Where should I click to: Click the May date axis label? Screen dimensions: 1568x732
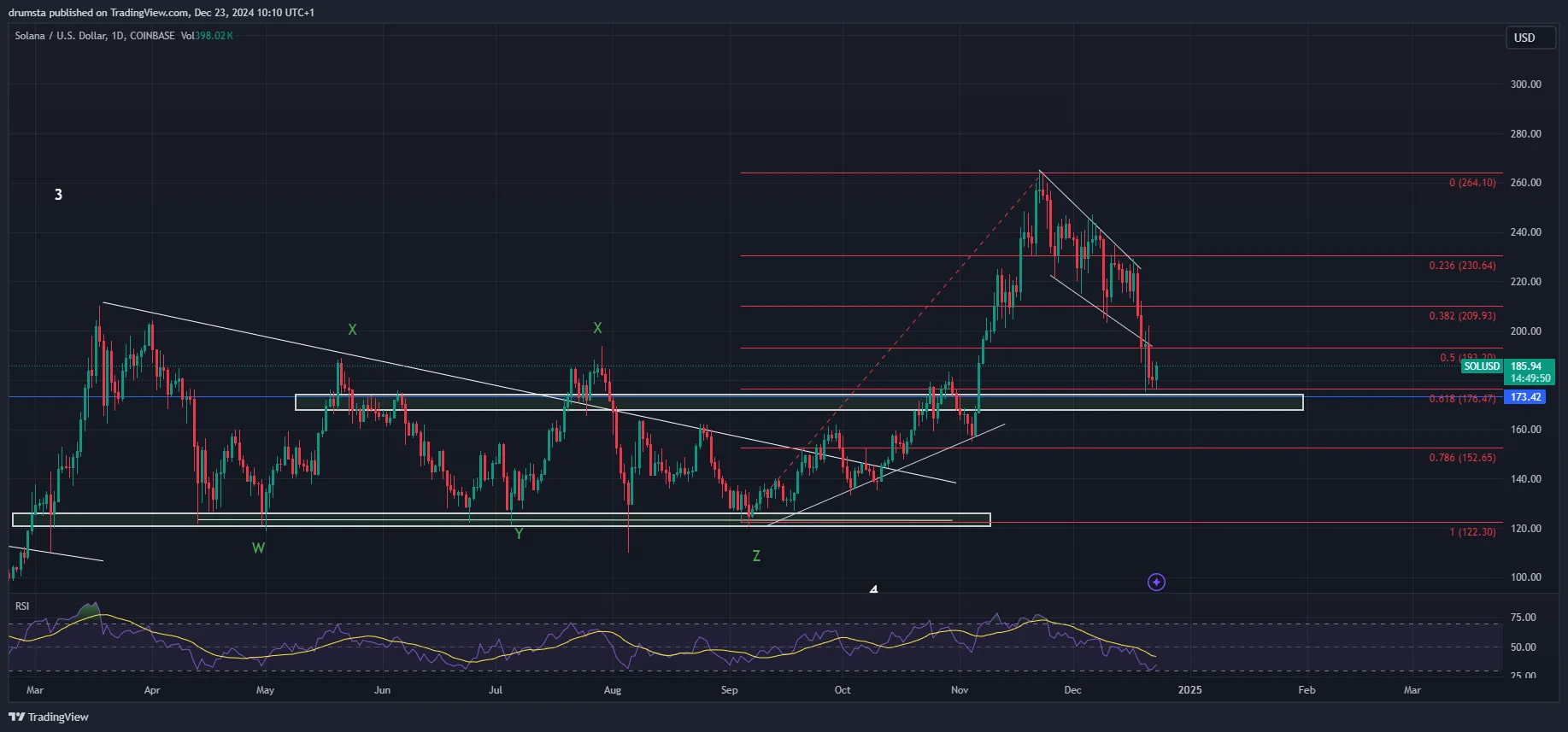click(x=266, y=690)
